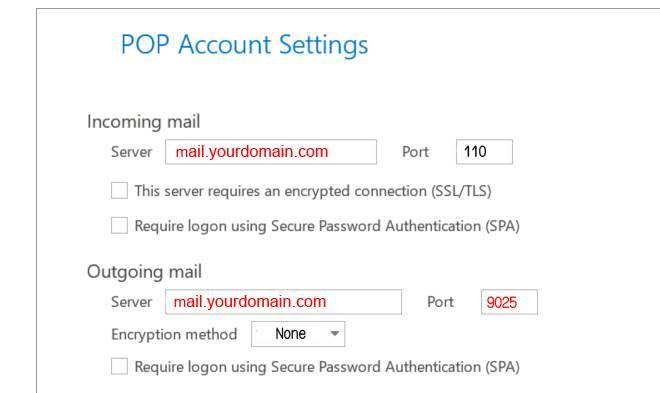Focus the Incoming mail server field
The height and width of the screenshot is (393, 660).
click(271, 152)
